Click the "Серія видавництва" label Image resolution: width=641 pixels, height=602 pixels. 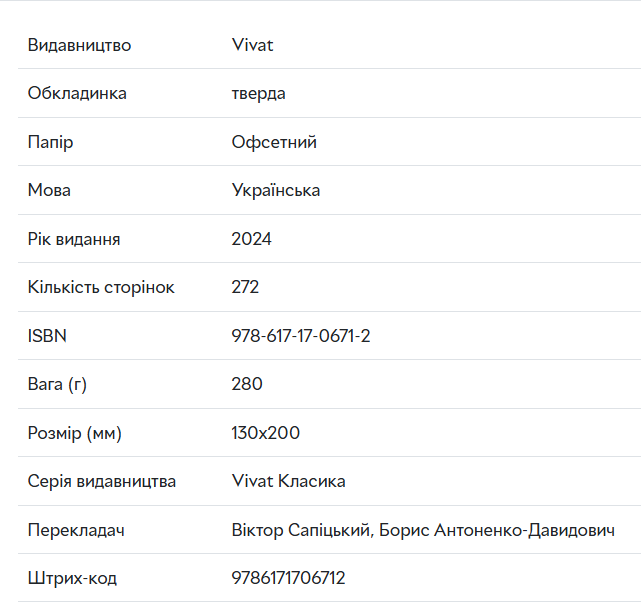102,481
